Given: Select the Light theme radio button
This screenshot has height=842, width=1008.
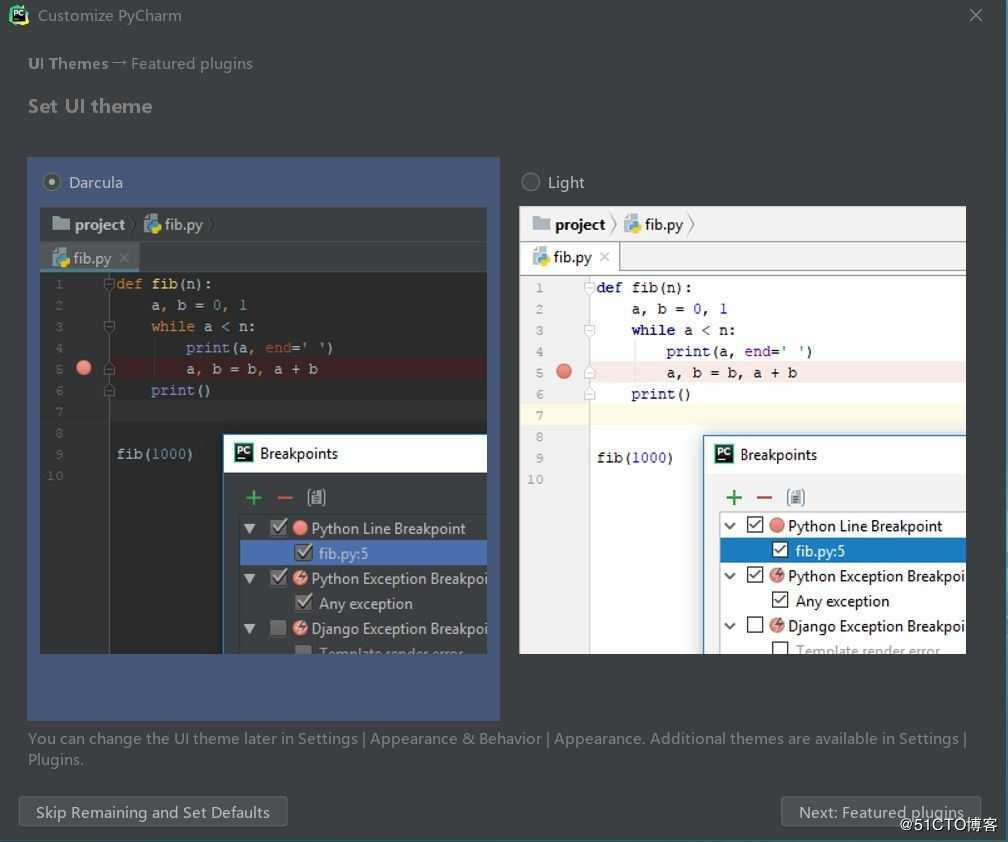Looking at the screenshot, I should click(530, 183).
